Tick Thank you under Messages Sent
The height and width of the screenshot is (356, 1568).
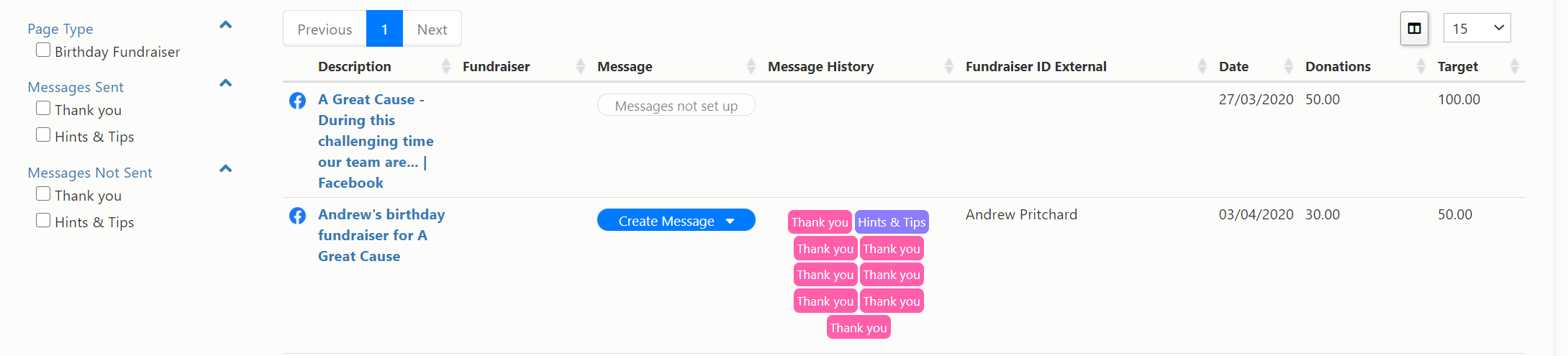(x=43, y=109)
